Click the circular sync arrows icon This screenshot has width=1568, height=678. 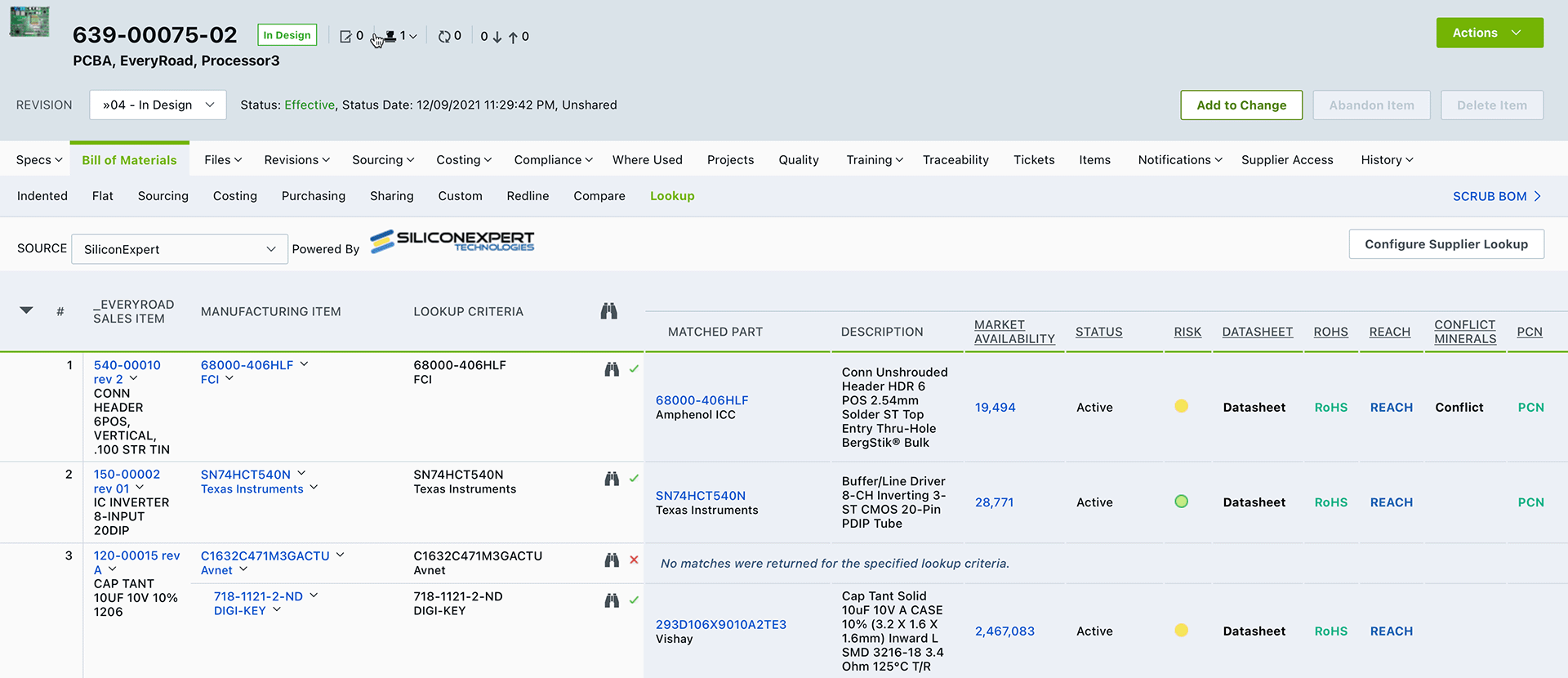point(444,36)
